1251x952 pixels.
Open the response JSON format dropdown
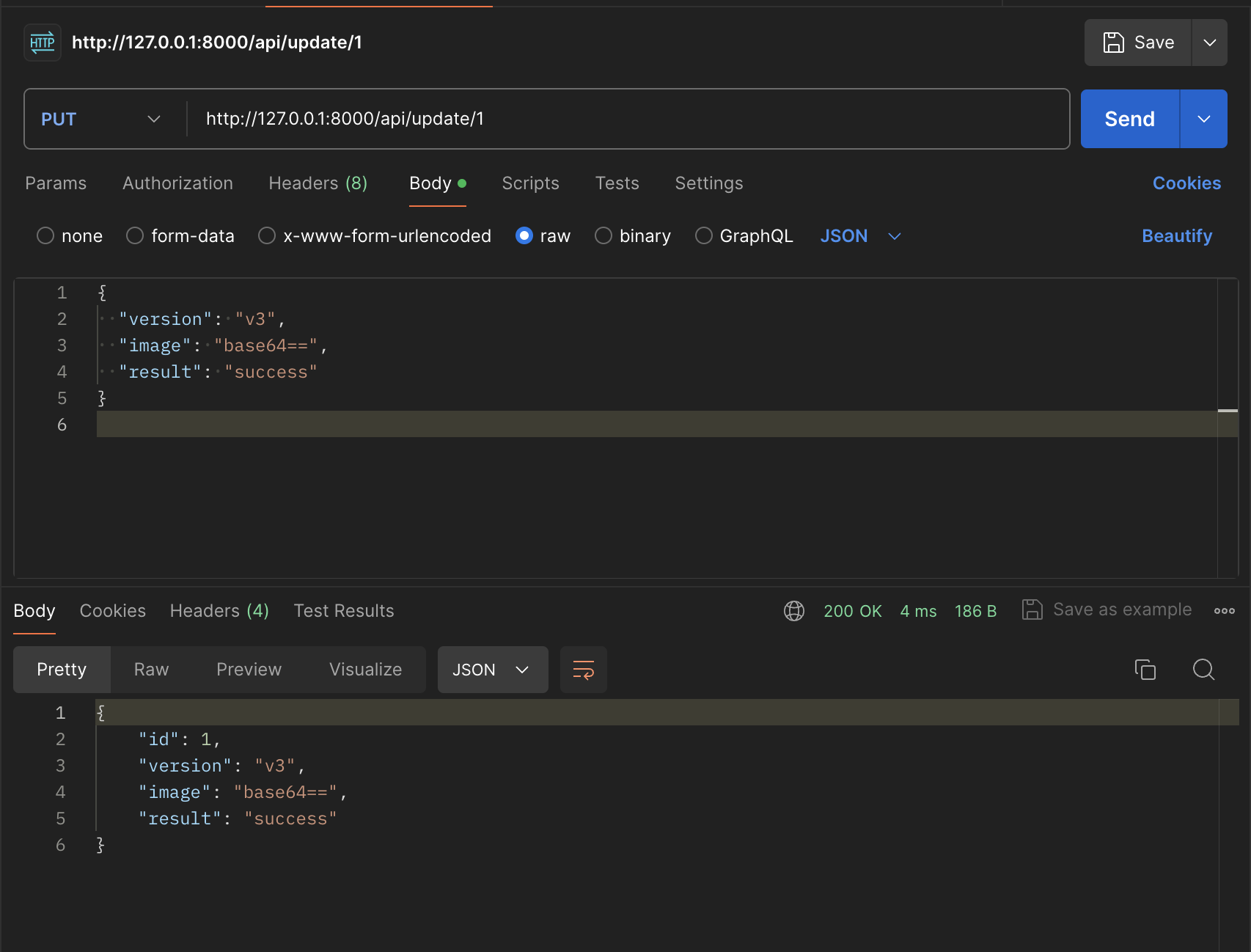click(493, 670)
